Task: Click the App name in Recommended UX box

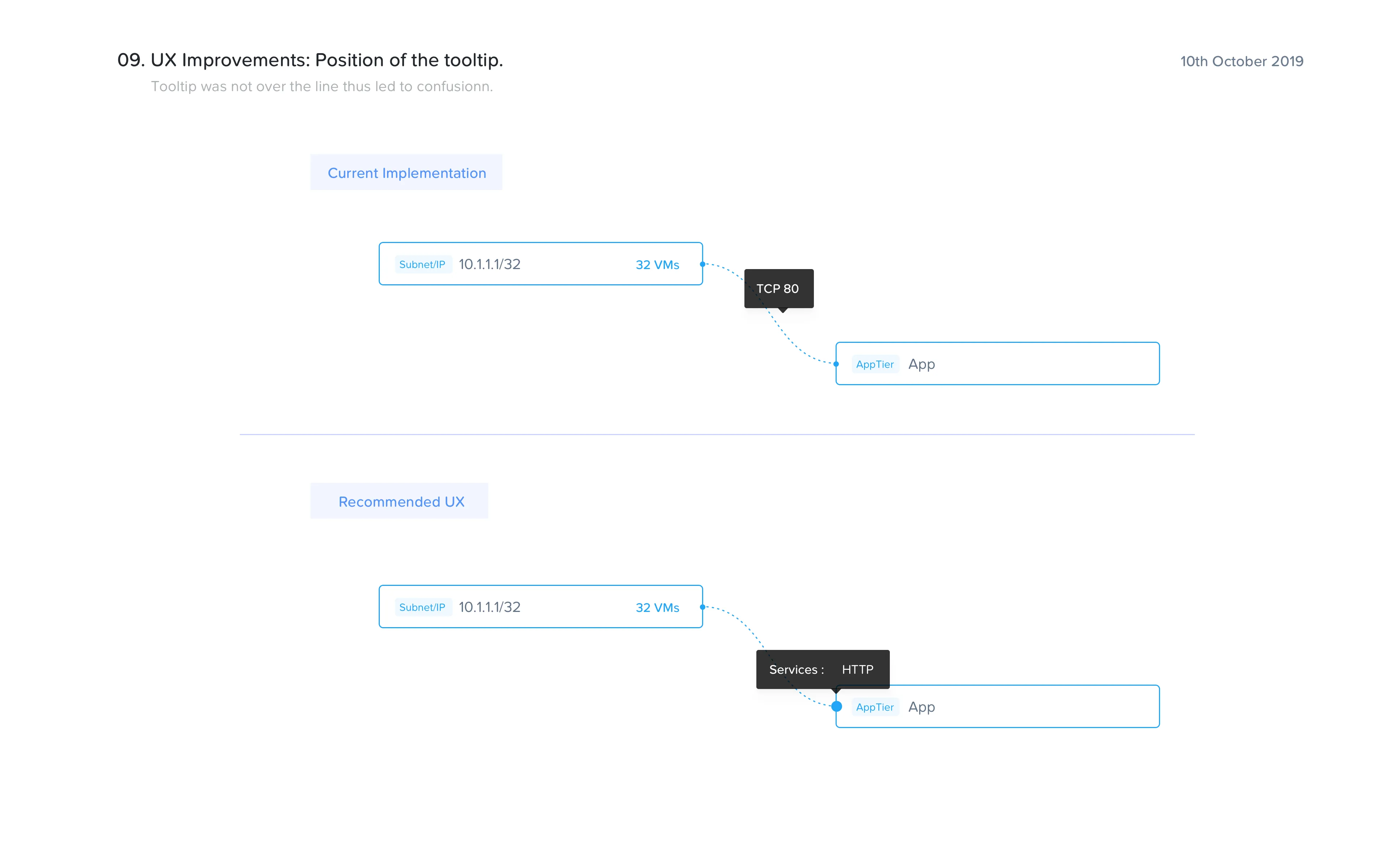Action: [x=921, y=707]
